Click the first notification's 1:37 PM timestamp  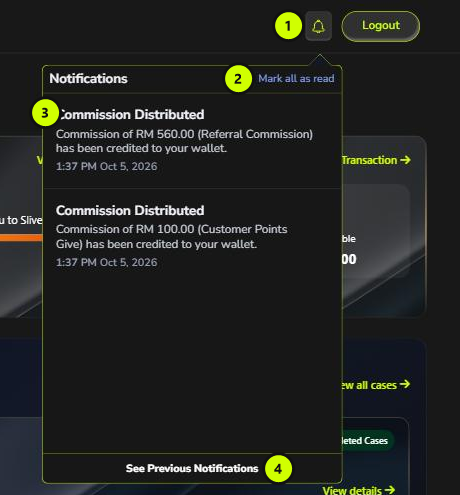click(106, 166)
